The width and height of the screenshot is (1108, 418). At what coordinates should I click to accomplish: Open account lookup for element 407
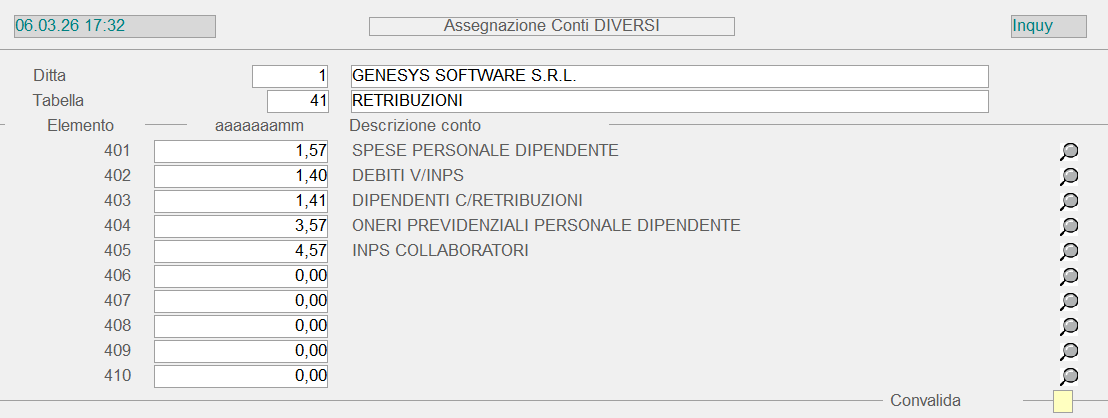(1069, 301)
